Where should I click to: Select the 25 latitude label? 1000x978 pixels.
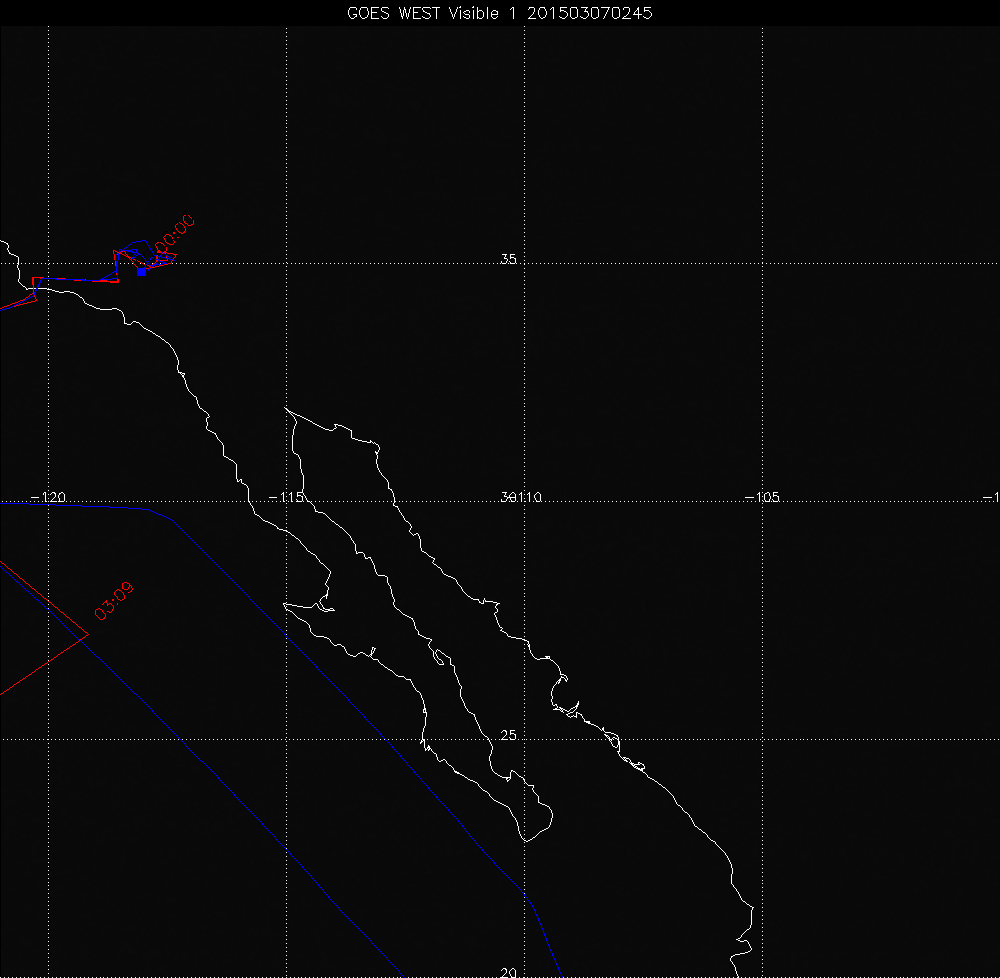click(x=508, y=736)
